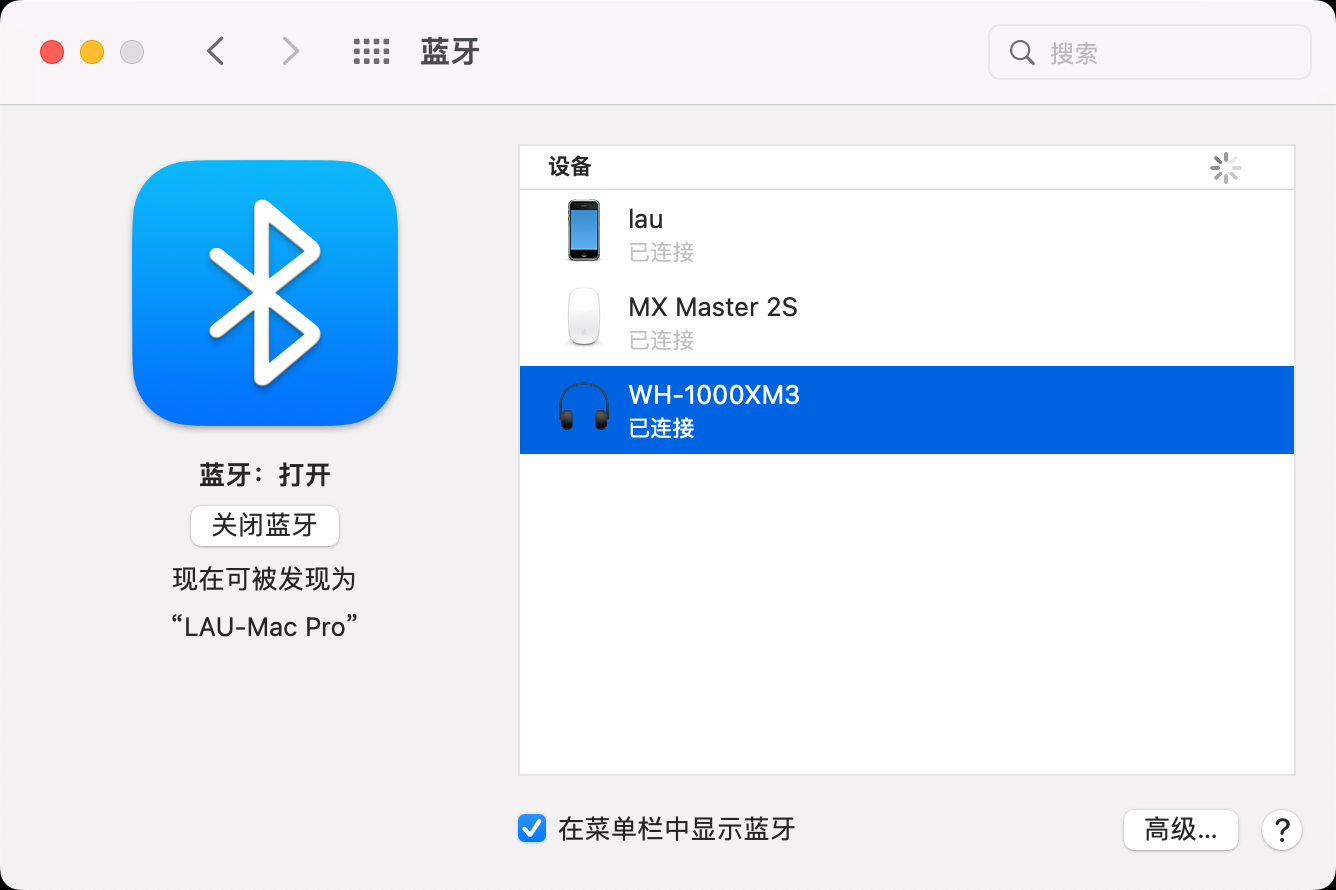The width and height of the screenshot is (1336, 890).
Task: Open help with the question mark button
Action: click(1282, 830)
